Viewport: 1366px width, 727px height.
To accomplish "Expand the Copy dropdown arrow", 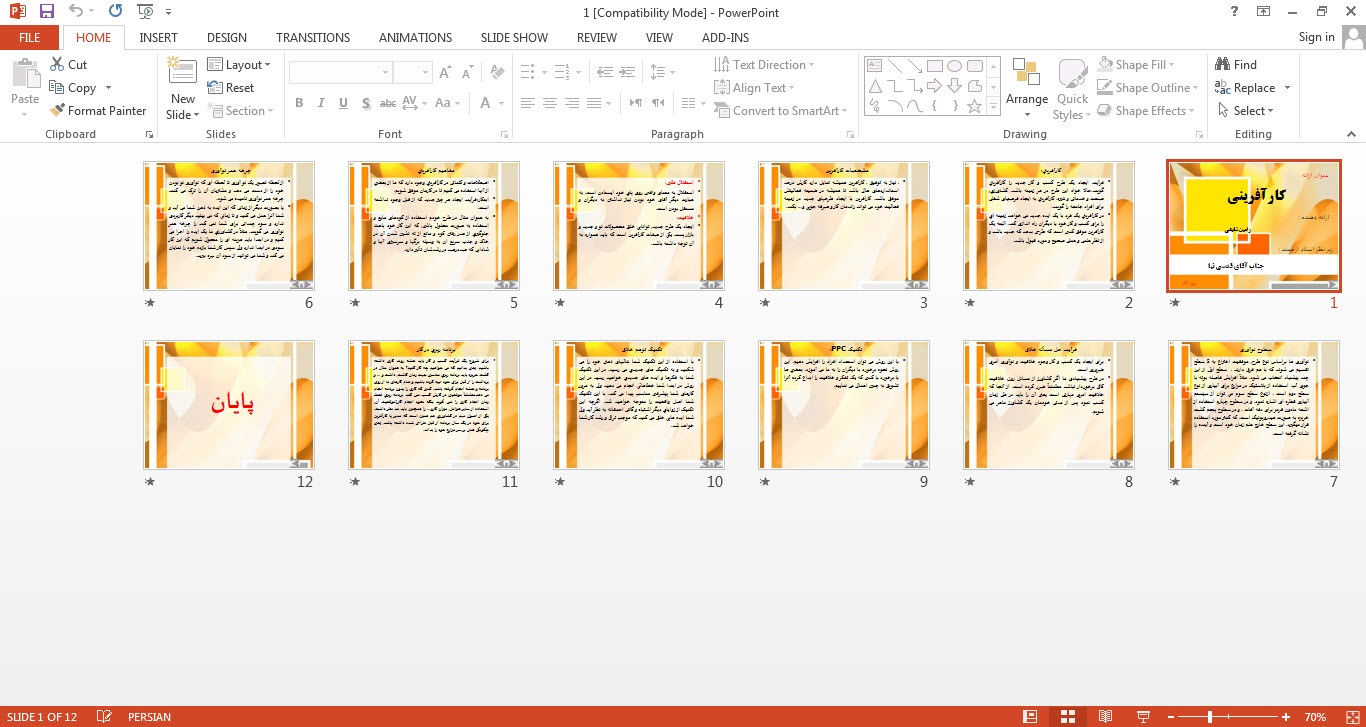I will coord(108,88).
